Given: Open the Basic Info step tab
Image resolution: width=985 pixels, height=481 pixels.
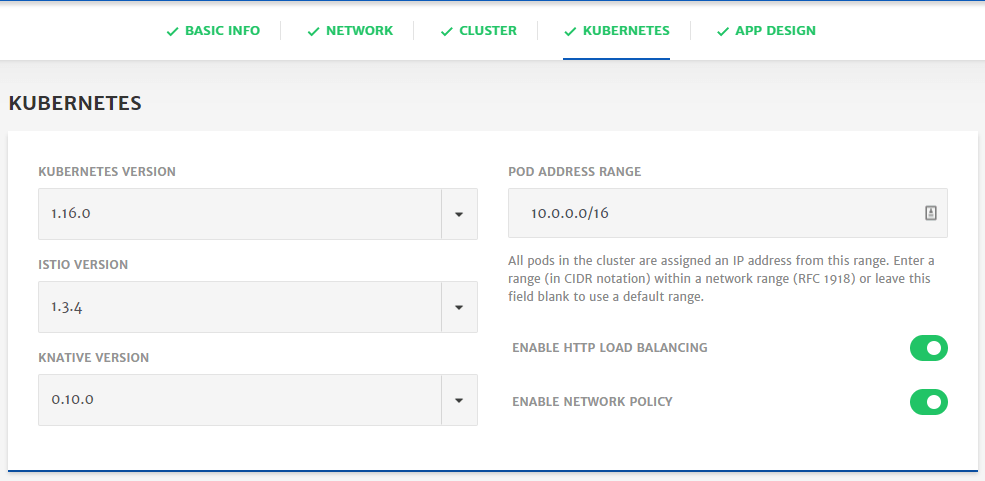Looking at the screenshot, I should pos(213,31).
